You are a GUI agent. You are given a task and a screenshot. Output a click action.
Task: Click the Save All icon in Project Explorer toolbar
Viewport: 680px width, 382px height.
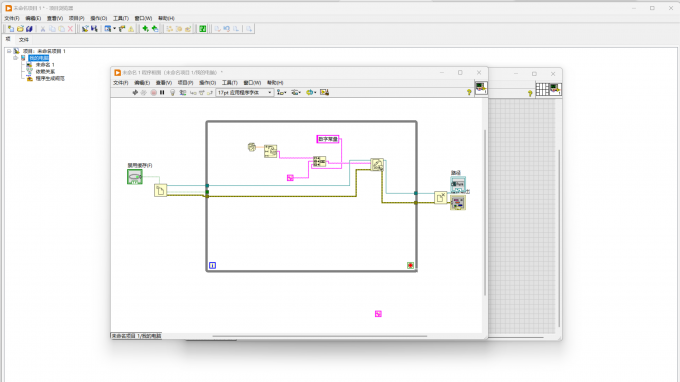click(x=29, y=29)
